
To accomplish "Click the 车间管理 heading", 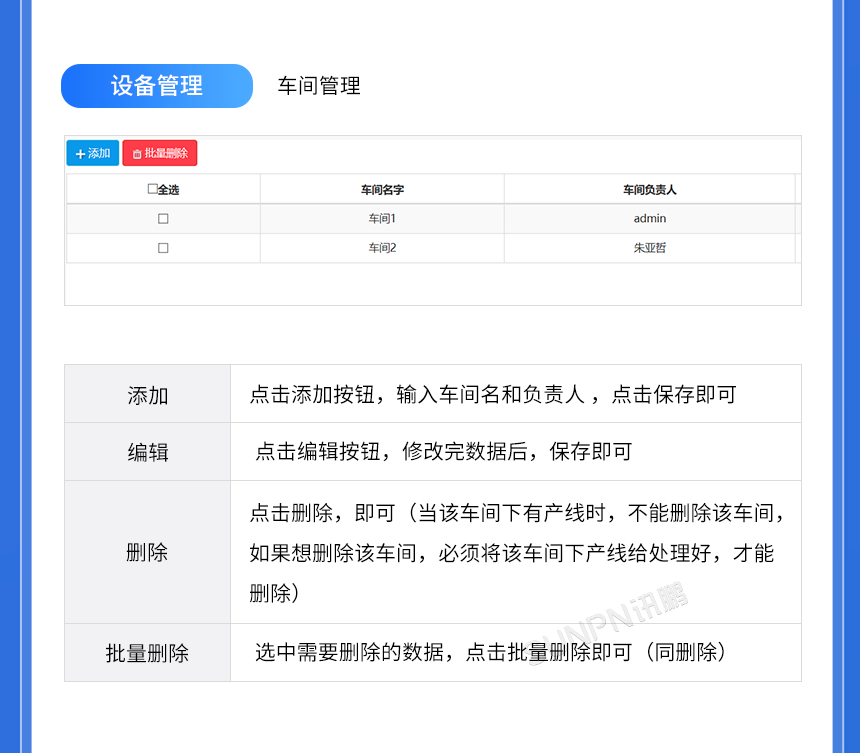I will (x=319, y=86).
